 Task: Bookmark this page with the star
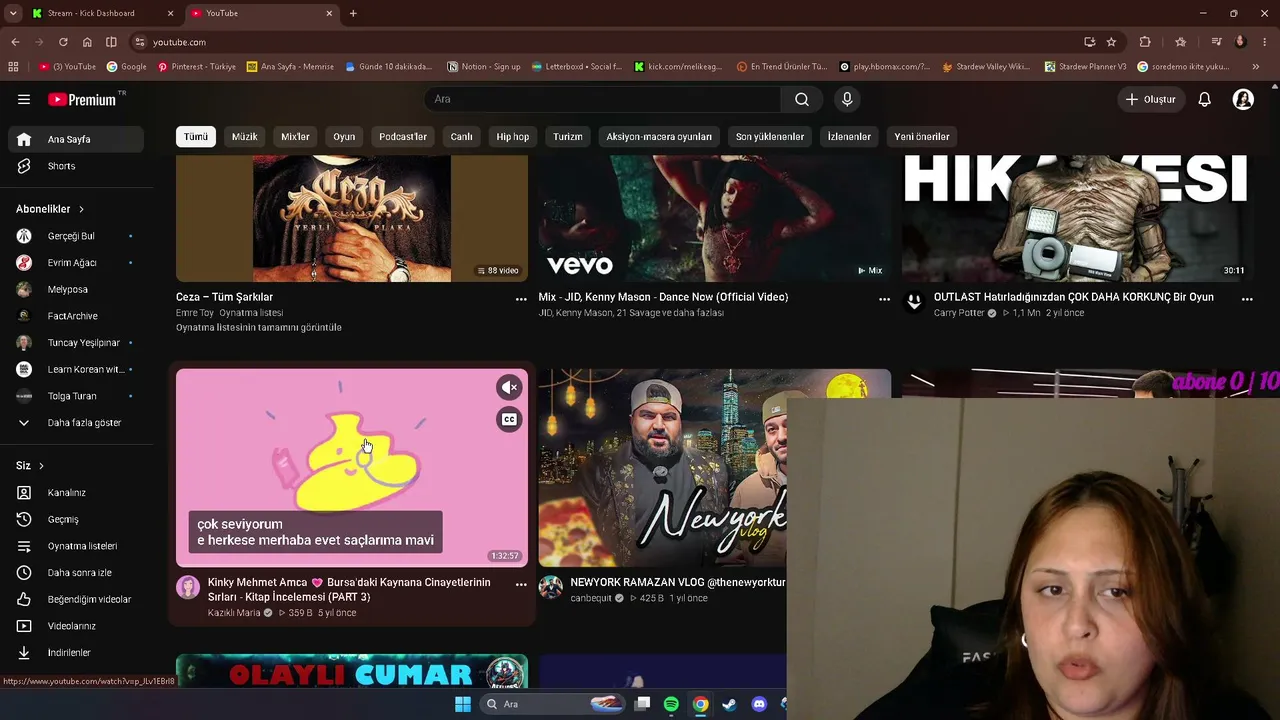(x=1111, y=42)
